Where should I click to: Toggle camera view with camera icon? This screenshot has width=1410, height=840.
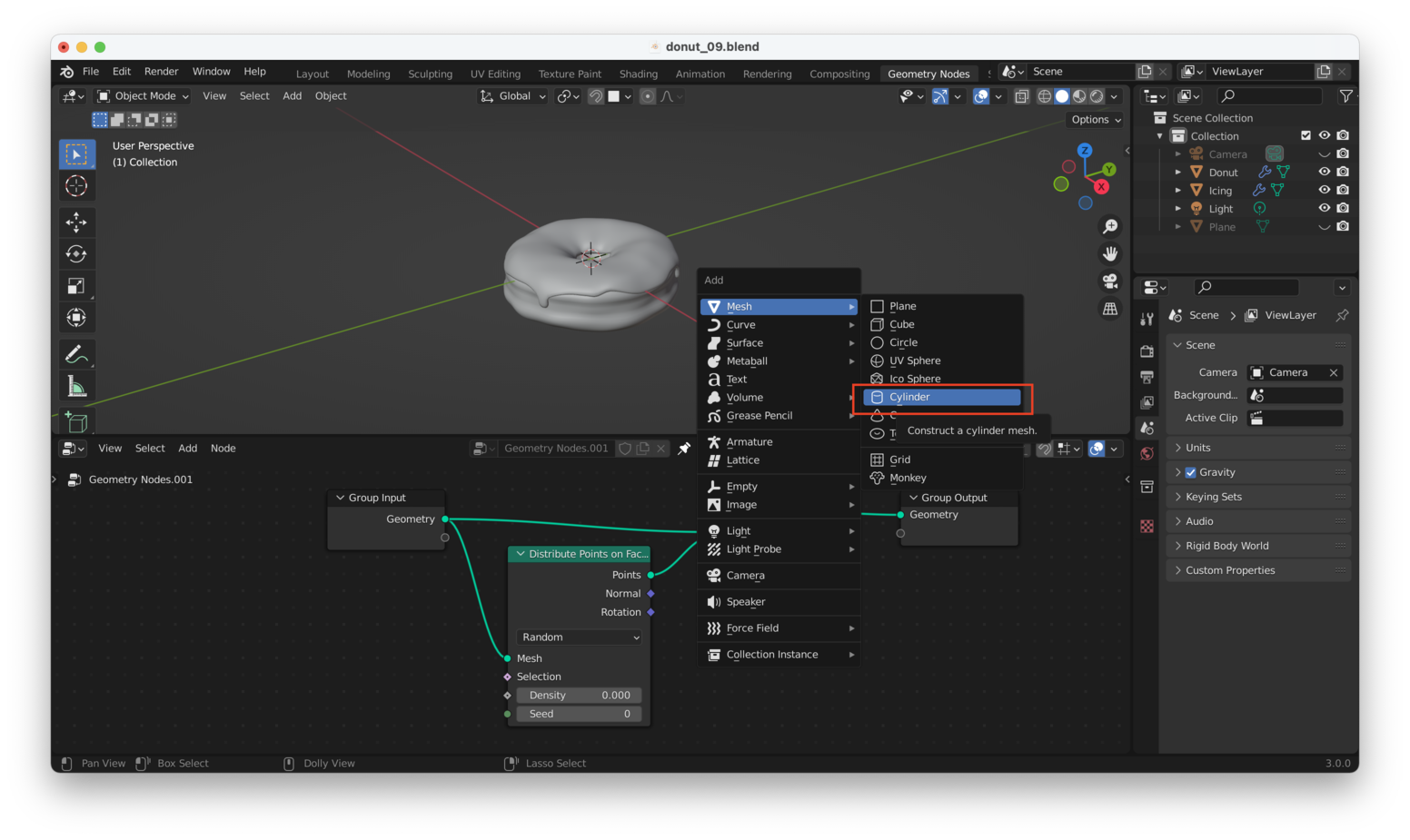(1110, 282)
